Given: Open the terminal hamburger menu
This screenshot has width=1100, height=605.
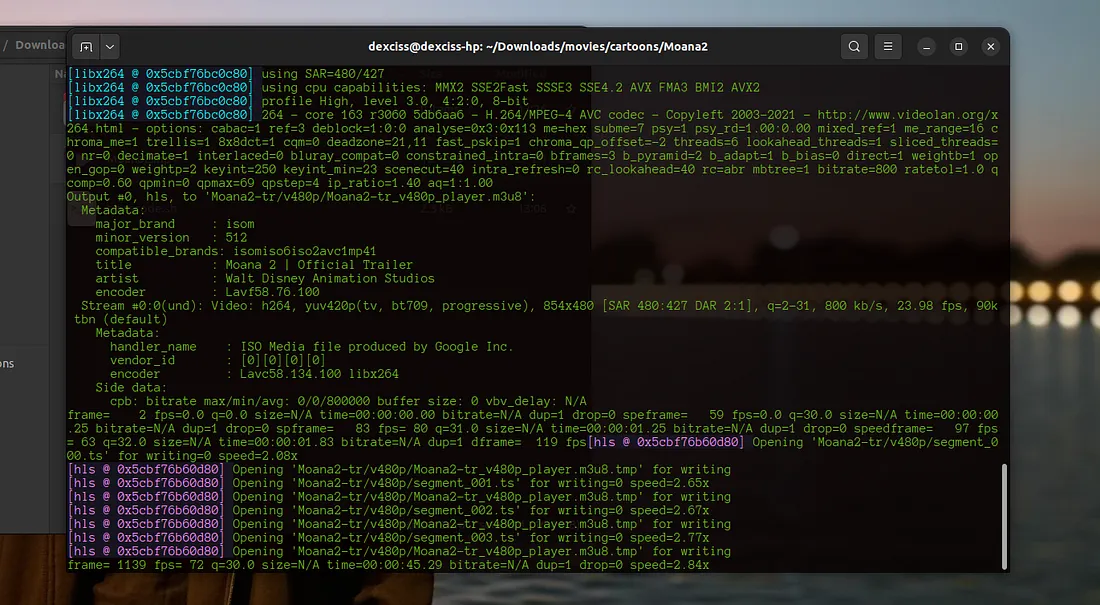Looking at the screenshot, I should 887,46.
